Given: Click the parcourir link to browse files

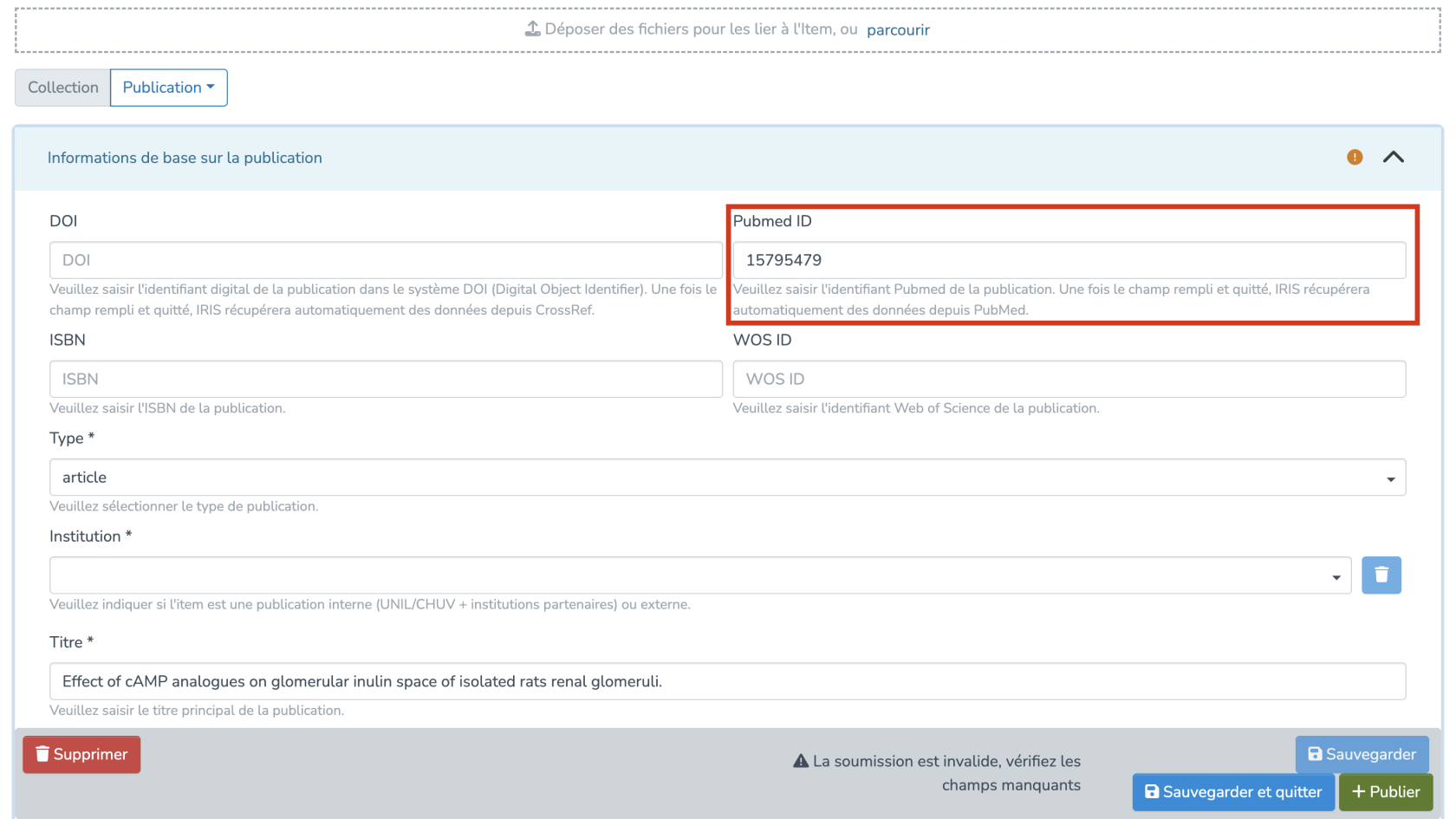Looking at the screenshot, I should point(898,30).
